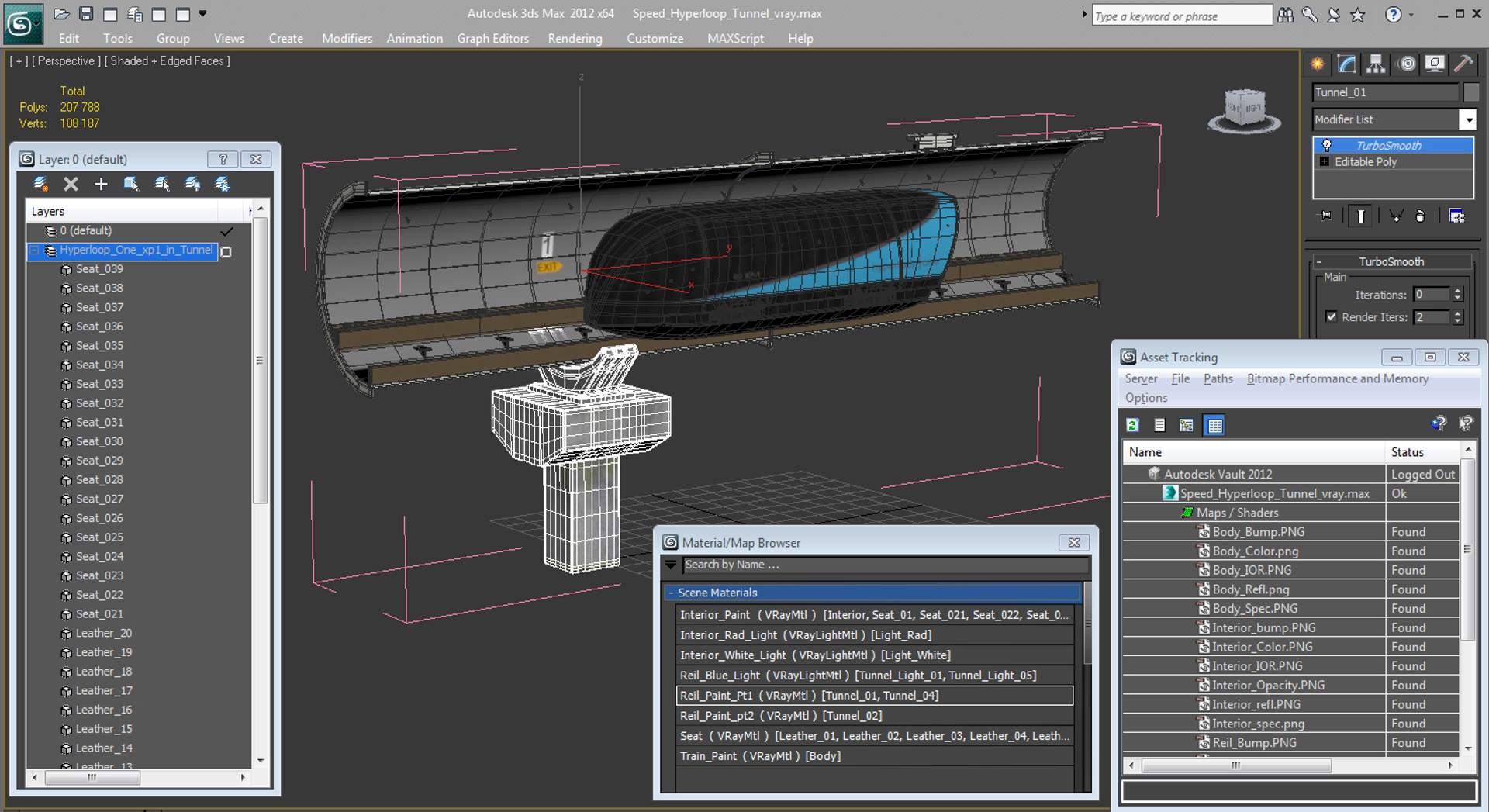
Task: Open the viewport [+] menu label
Action: pyautogui.click(x=19, y=60)
